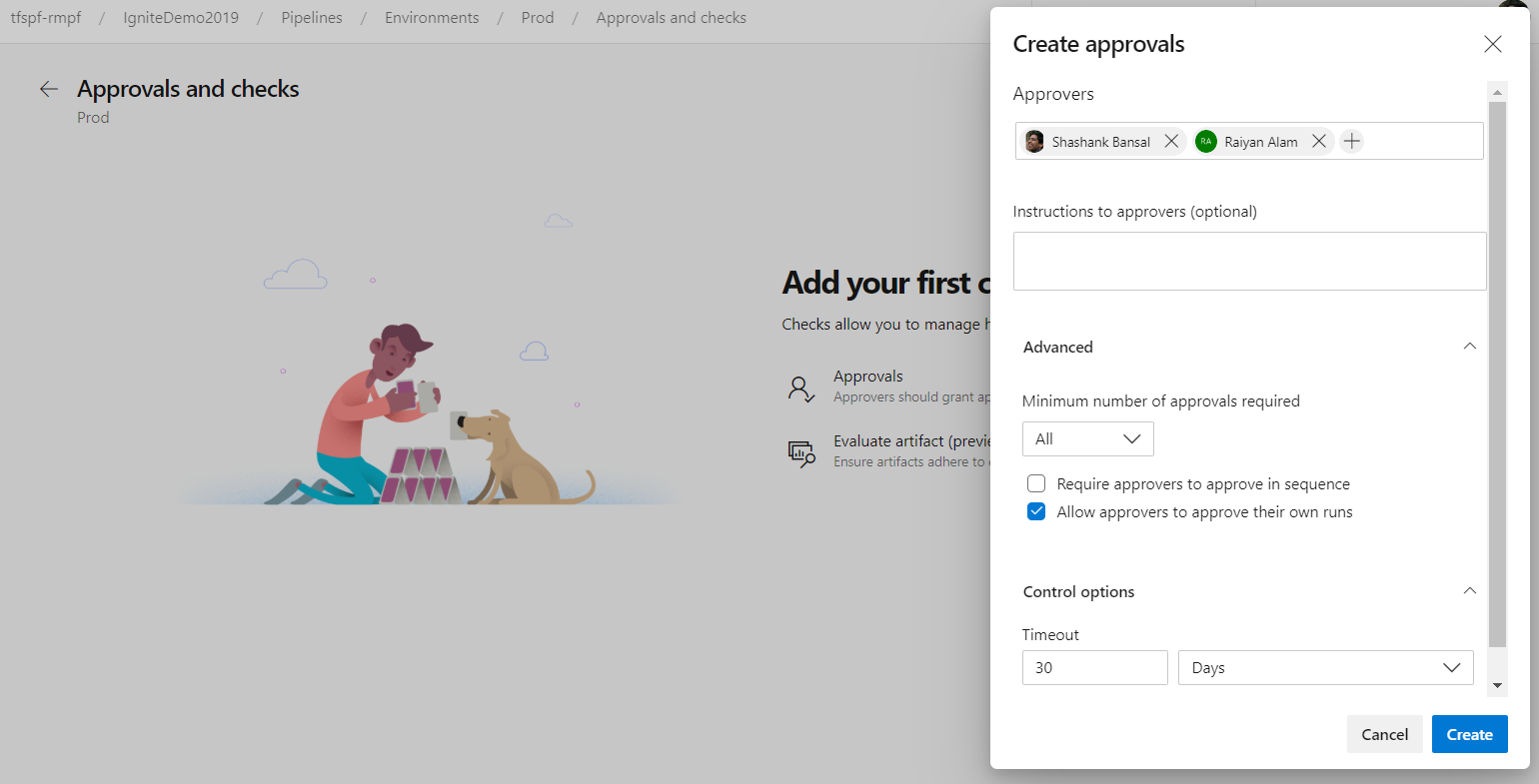Close the Create approvals panel
Viewport: 1539px width, 784px height.
(x=1492, y=44)
